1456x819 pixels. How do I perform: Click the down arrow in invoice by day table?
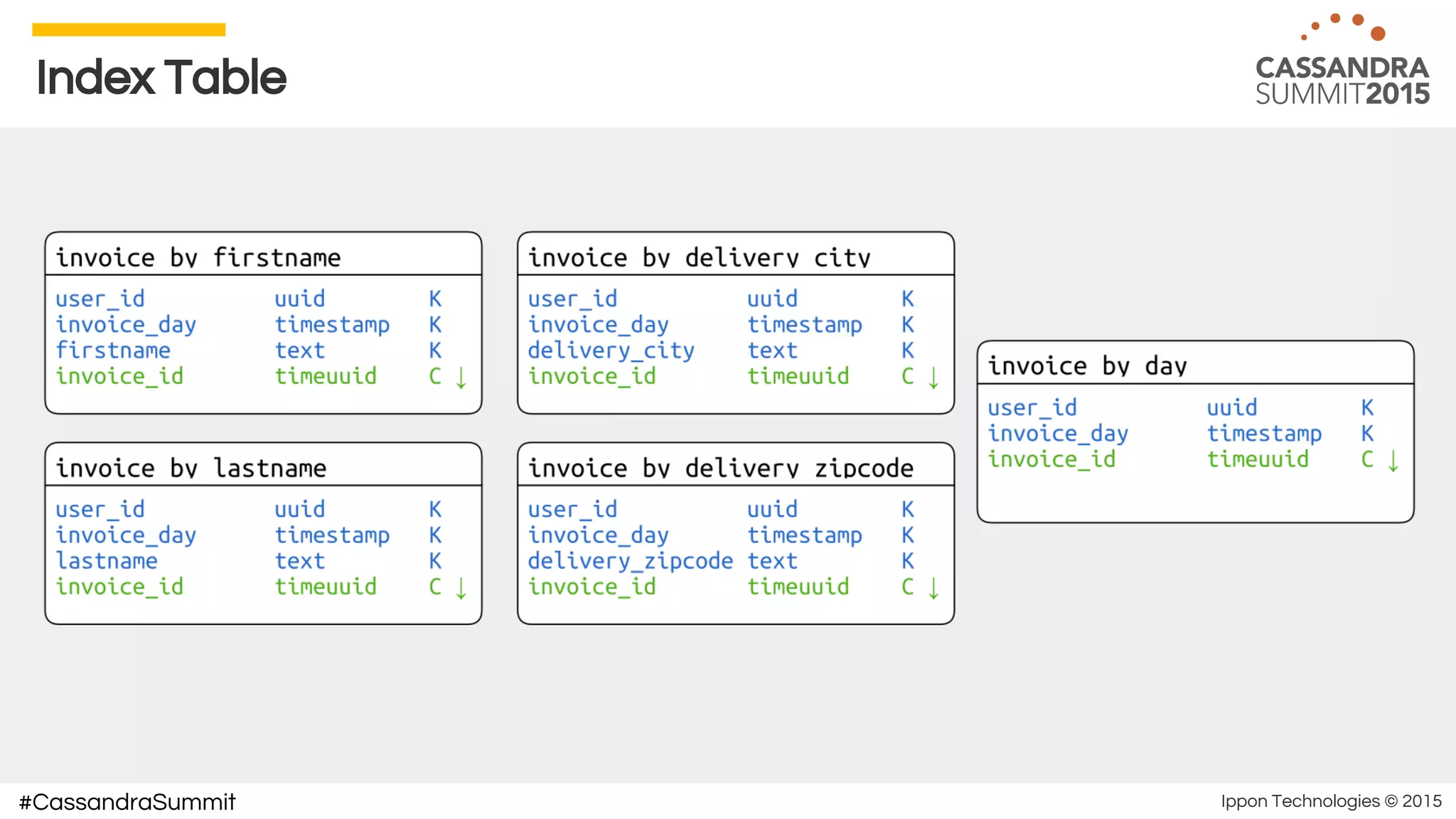point(1393,461)
